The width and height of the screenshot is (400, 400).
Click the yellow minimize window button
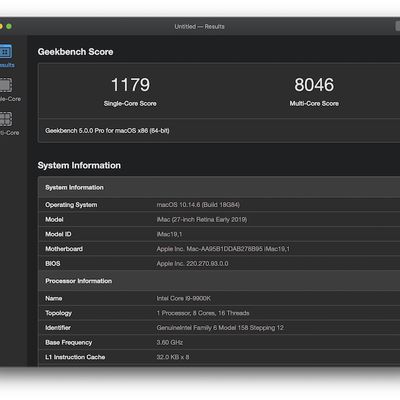pos(1,26)
